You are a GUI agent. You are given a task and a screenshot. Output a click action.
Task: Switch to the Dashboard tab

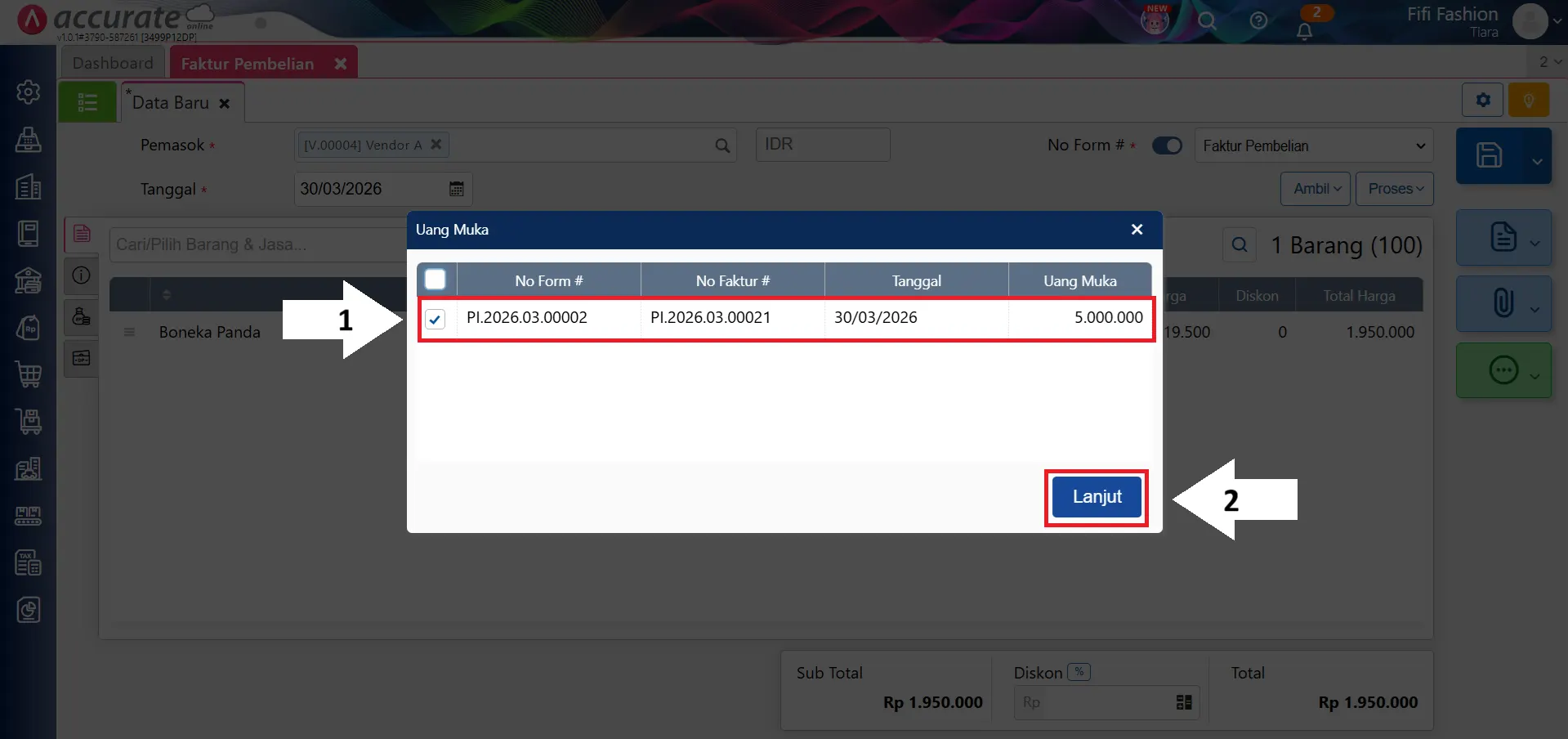point(113,63)
